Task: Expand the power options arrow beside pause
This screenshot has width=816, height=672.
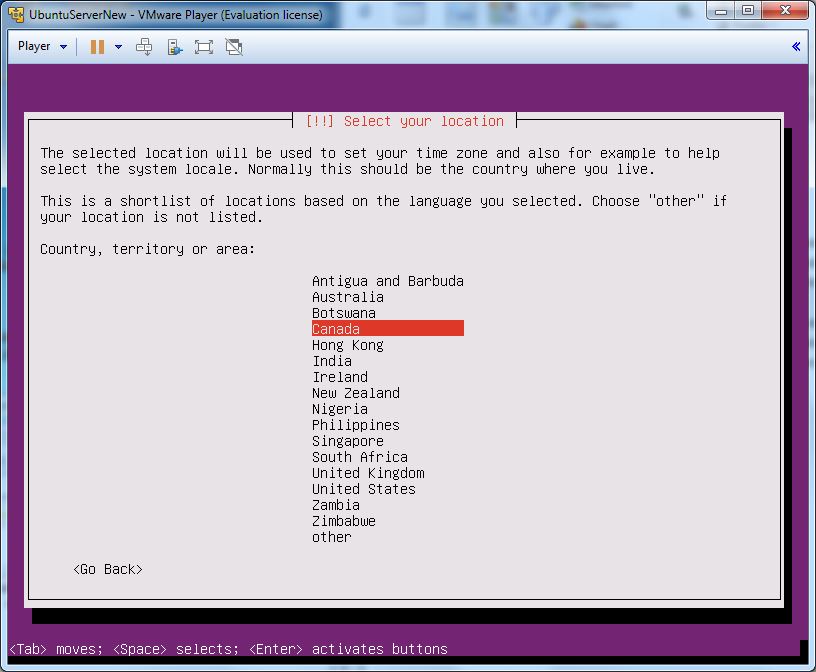Action: pyautogui.click(x=118, y=47)
